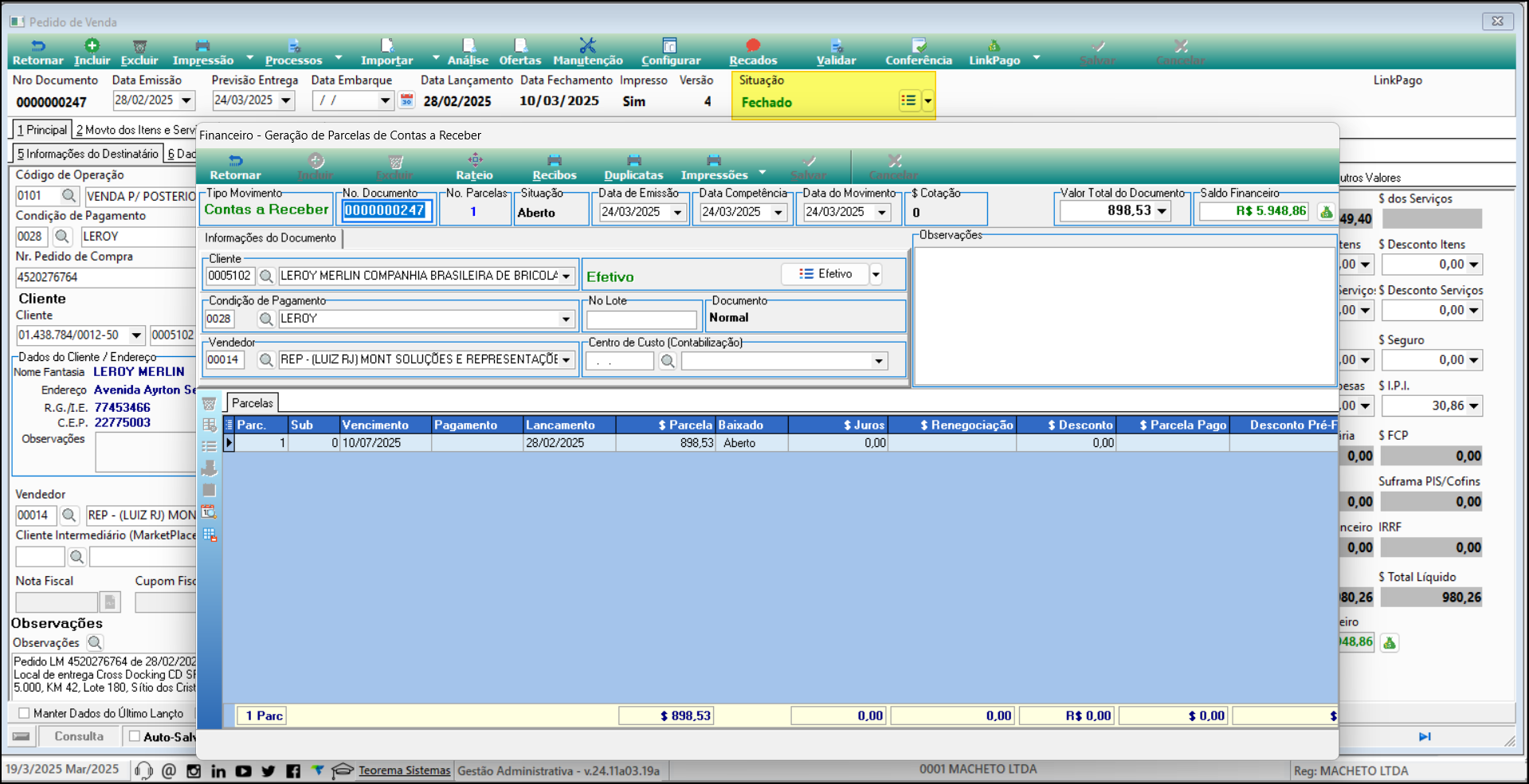
Task: Open 2 Movto dos Itens e Serviços tab
Action: 135,130
